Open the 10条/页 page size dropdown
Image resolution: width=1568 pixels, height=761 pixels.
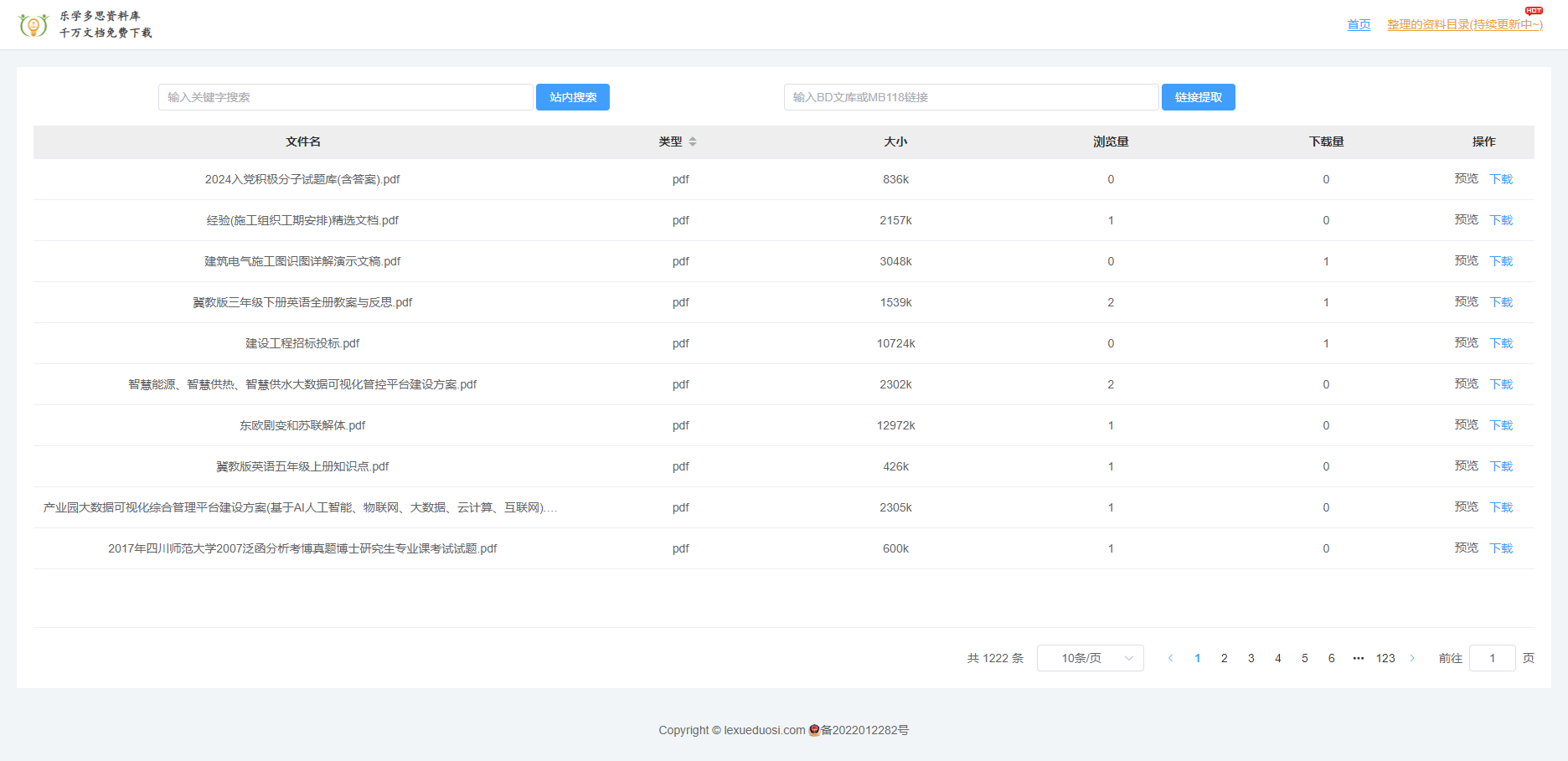click(1090, 658)
